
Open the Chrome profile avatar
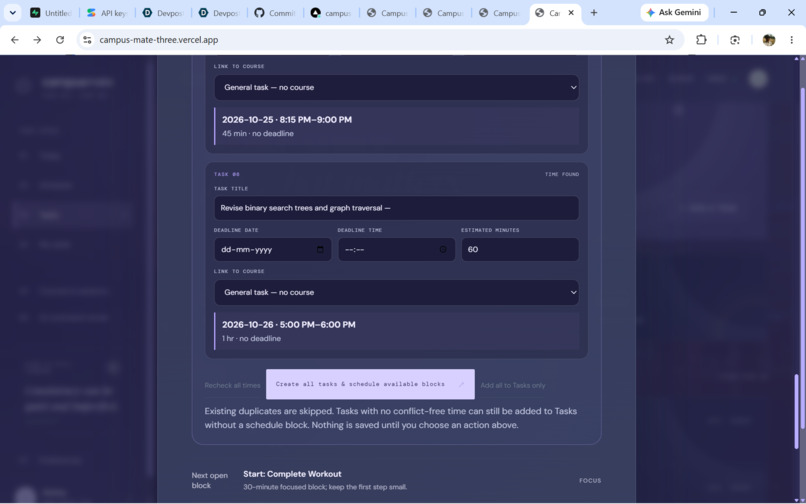tap(769, 40)
